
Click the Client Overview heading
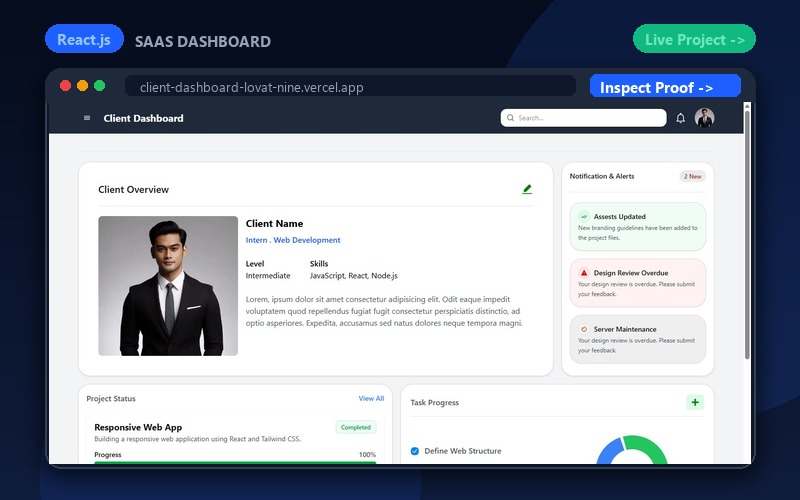click(x=133, y=189)
